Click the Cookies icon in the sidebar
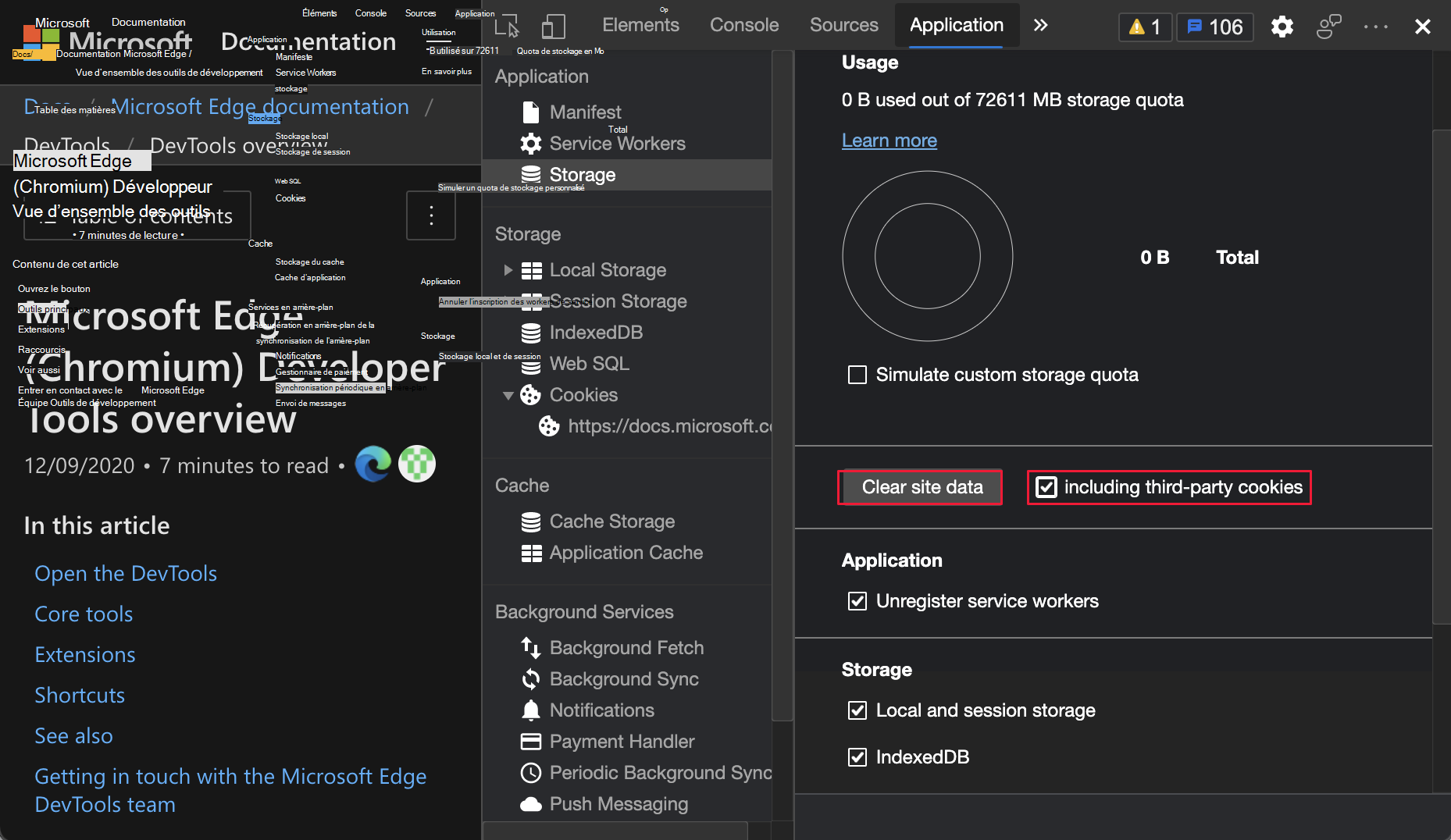 [531, 395]
